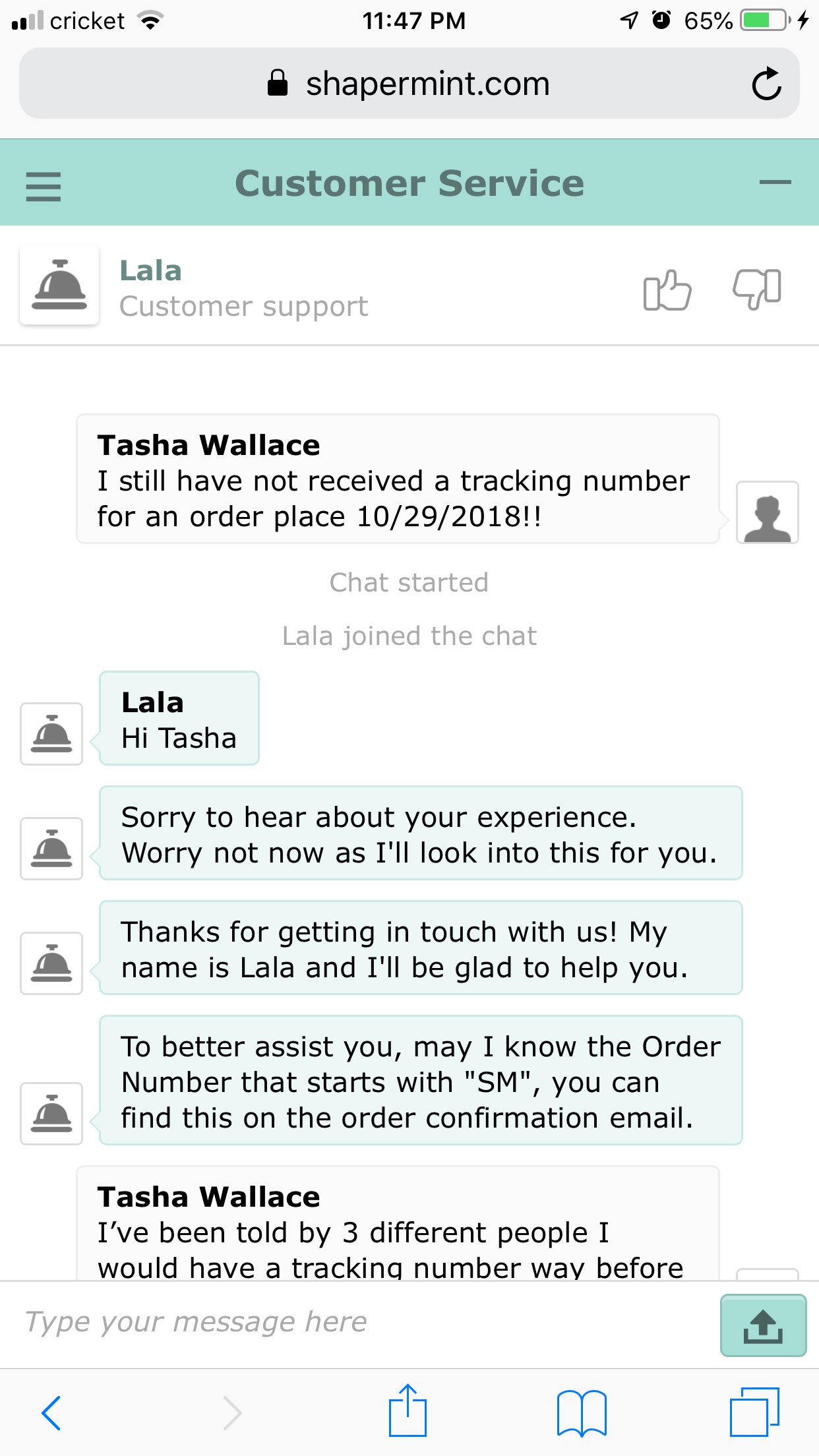
Task: Tap Safari forward arrow
Action: (x=232, y=1413)
